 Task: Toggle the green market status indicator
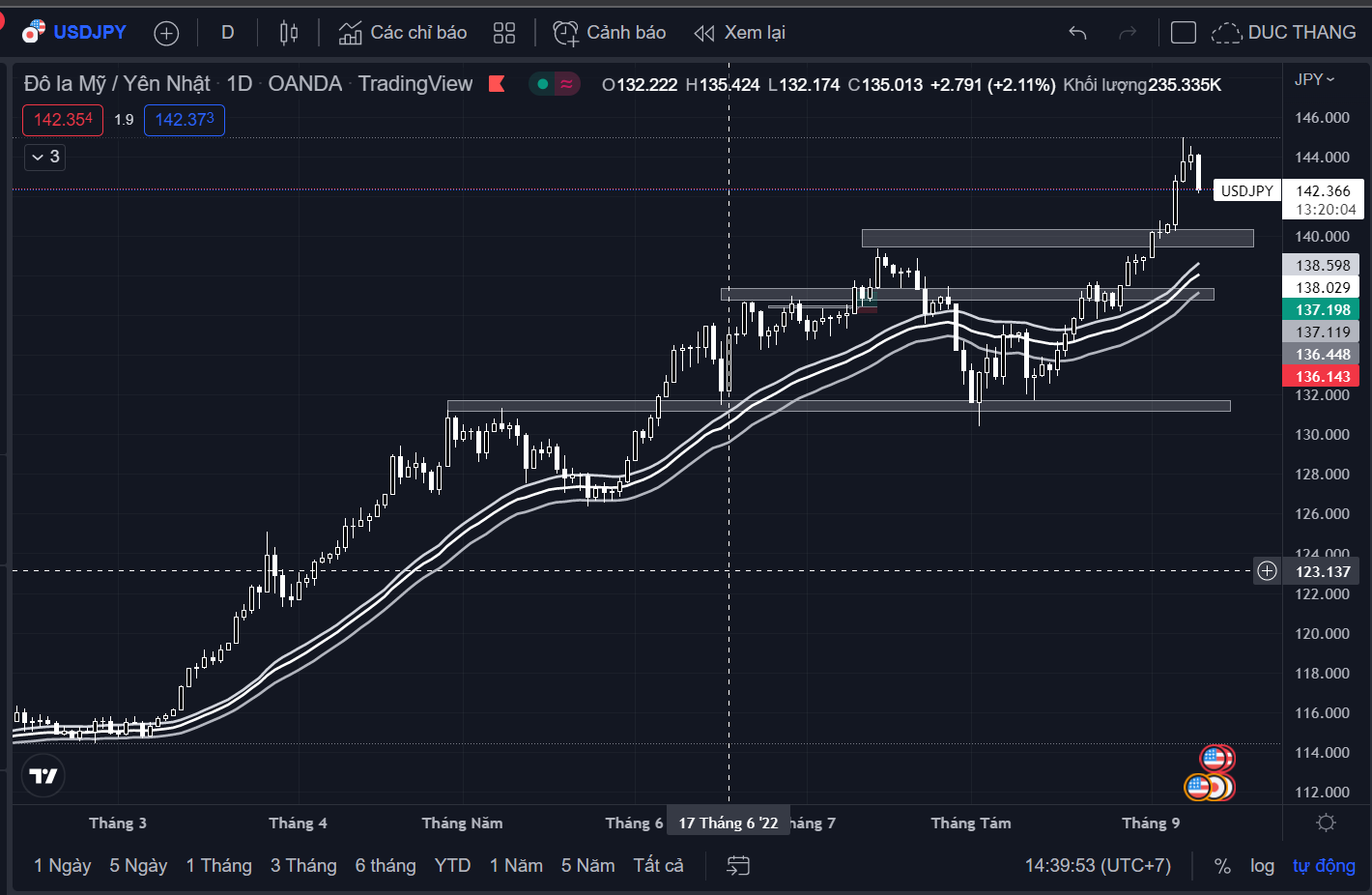[543, 84]
